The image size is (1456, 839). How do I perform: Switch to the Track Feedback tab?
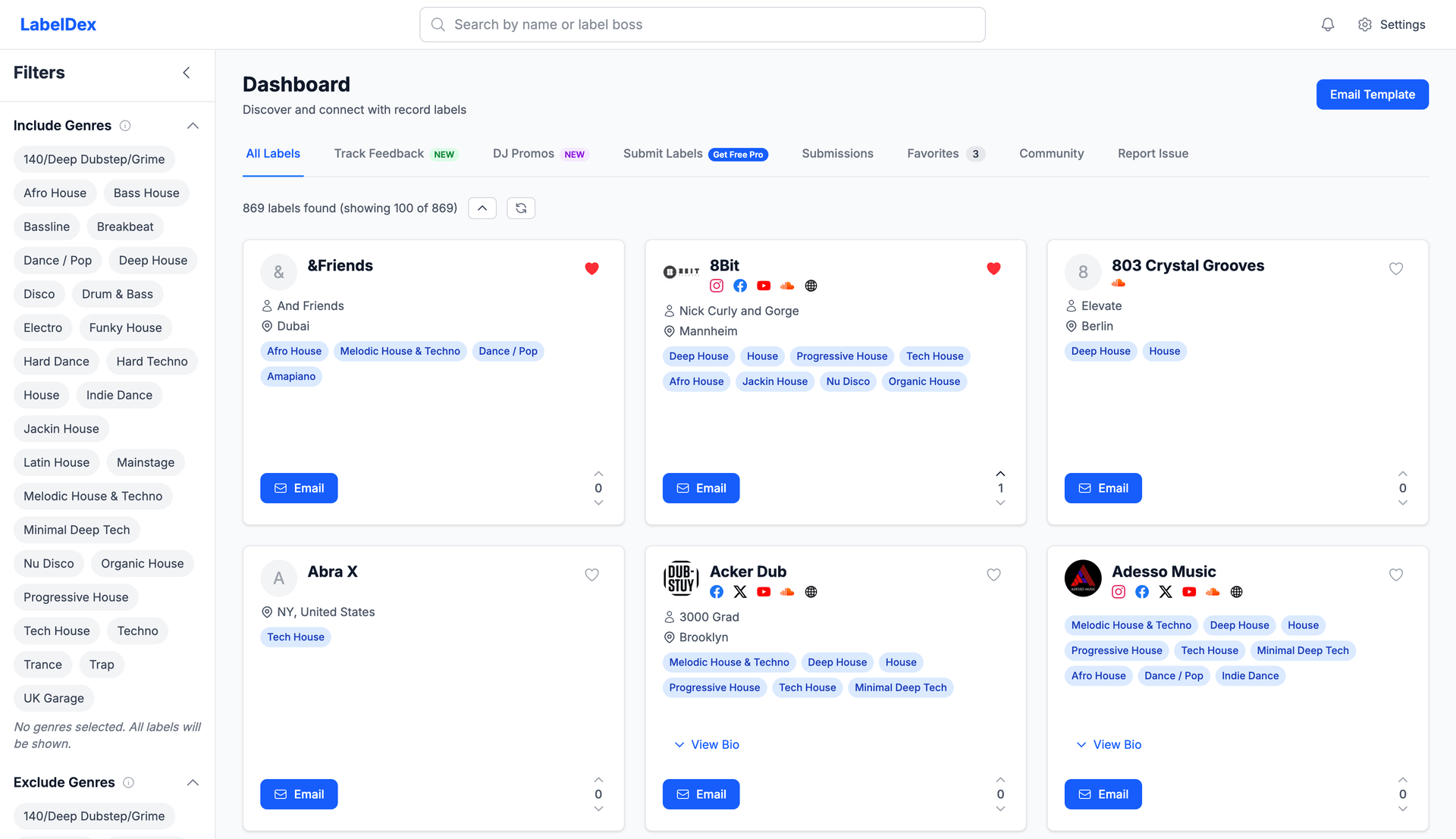378,153
